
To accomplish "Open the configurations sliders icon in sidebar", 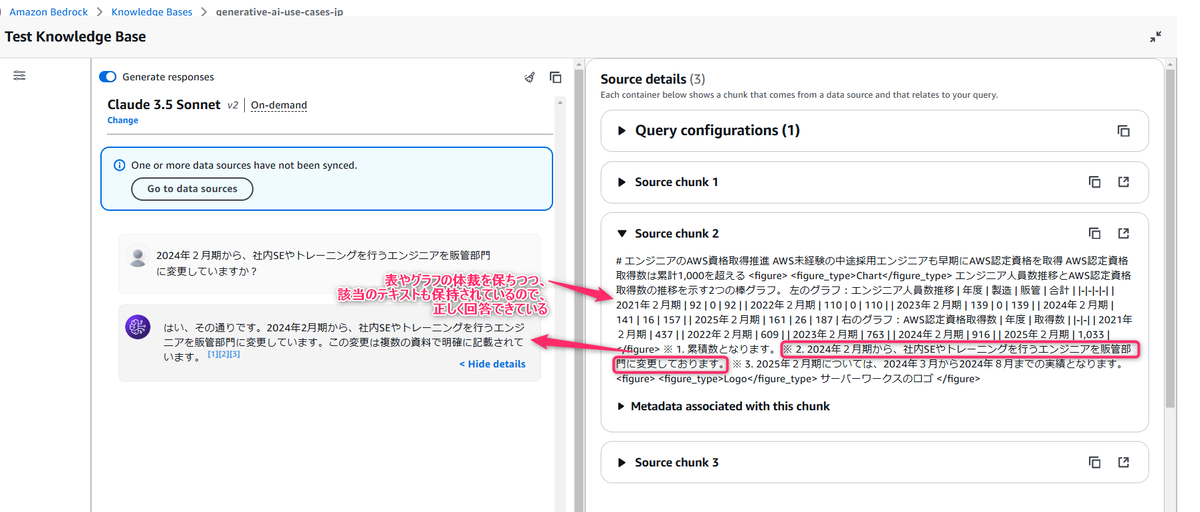I will tap(19, 76).
